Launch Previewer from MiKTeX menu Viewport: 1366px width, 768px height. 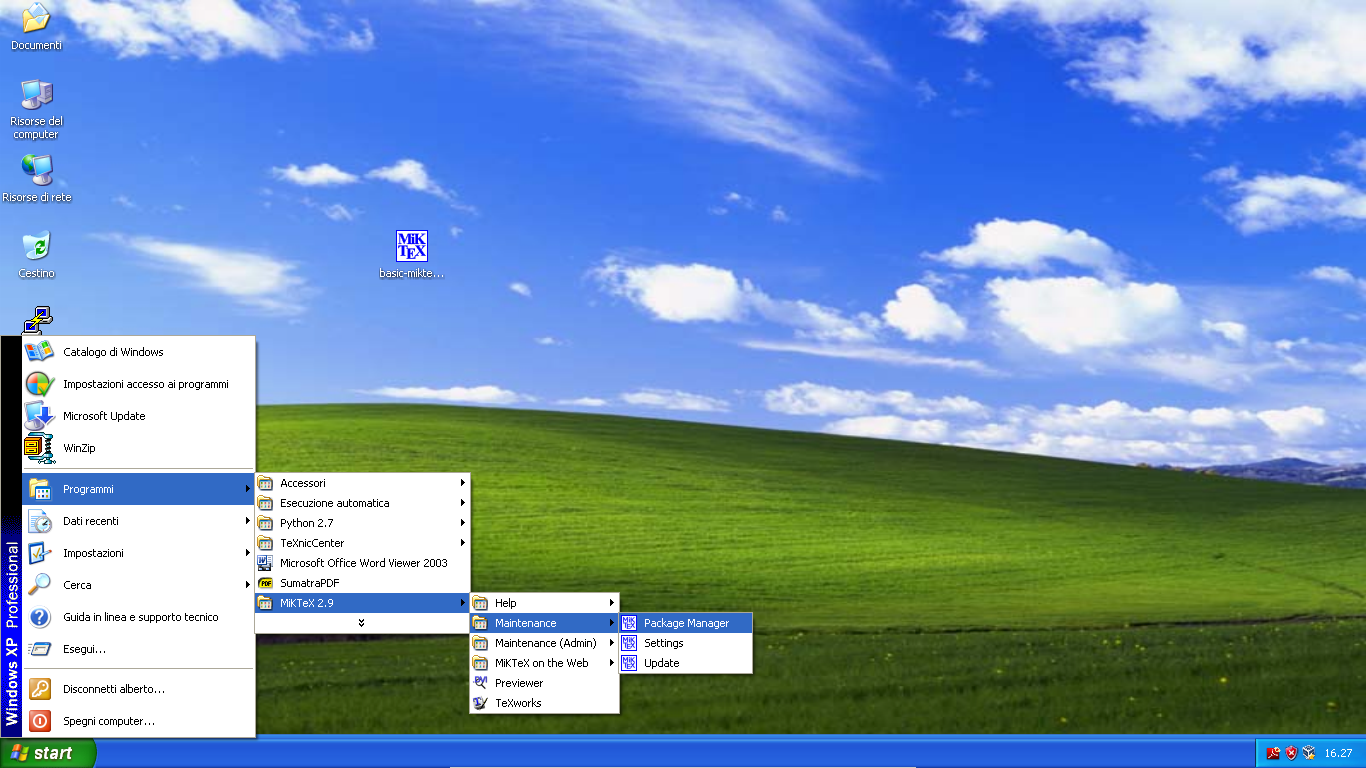545,683
